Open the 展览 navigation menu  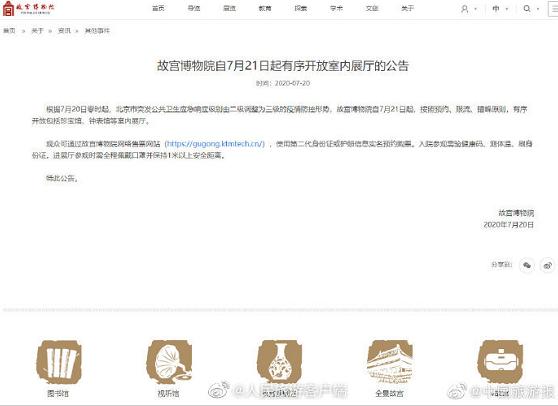pos(230,9)
